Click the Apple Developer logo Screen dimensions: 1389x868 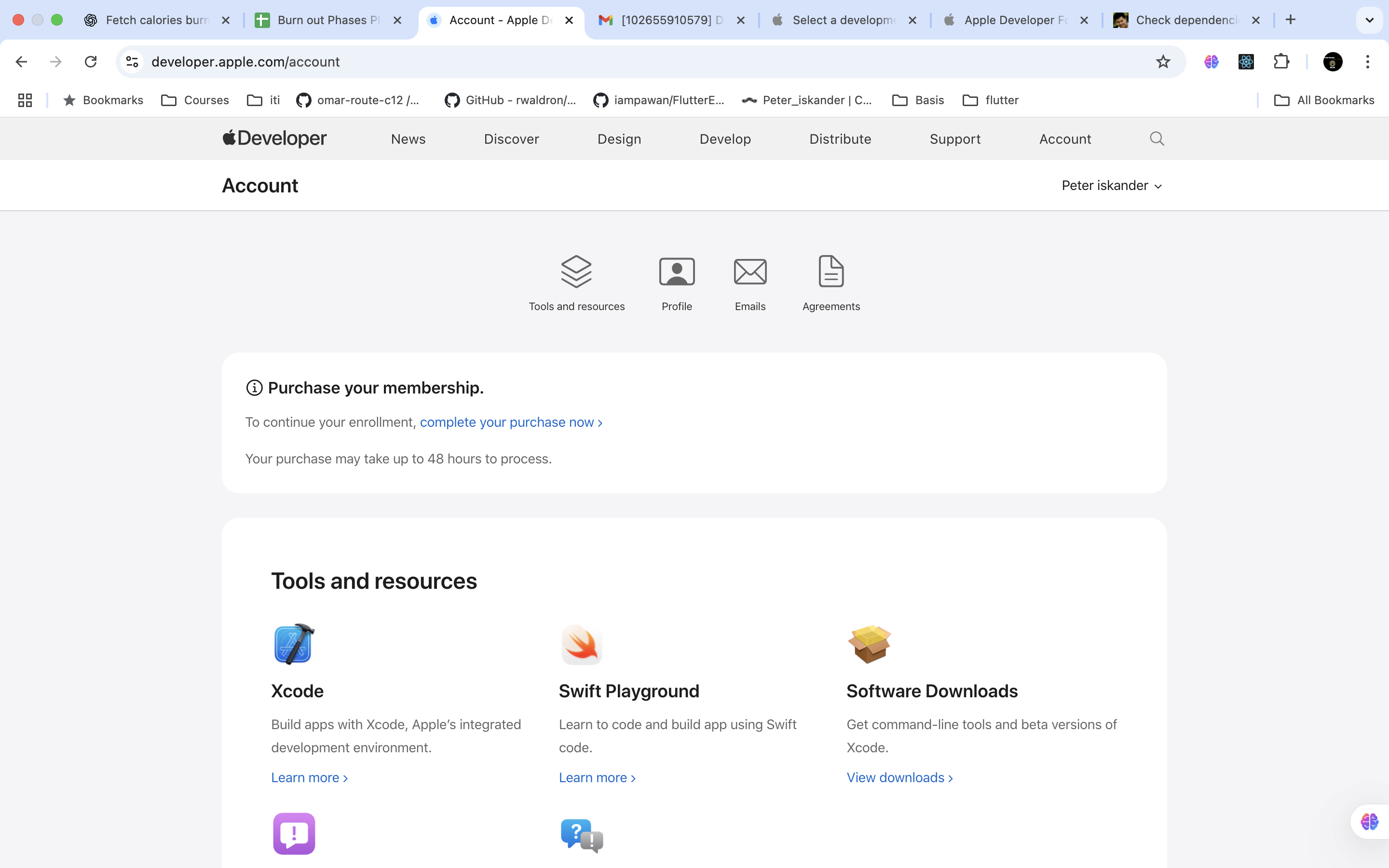(x=274, y=138)
